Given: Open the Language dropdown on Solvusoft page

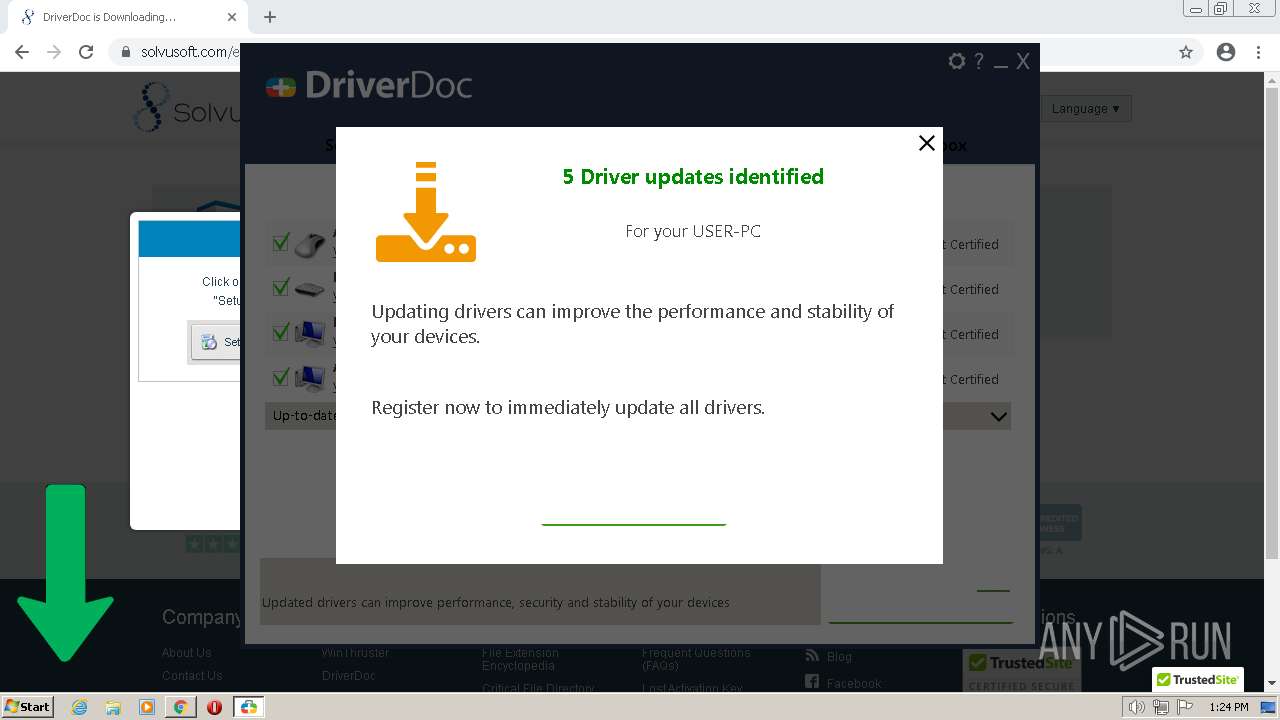Looking at the screenshot, I should (1085, 108).
